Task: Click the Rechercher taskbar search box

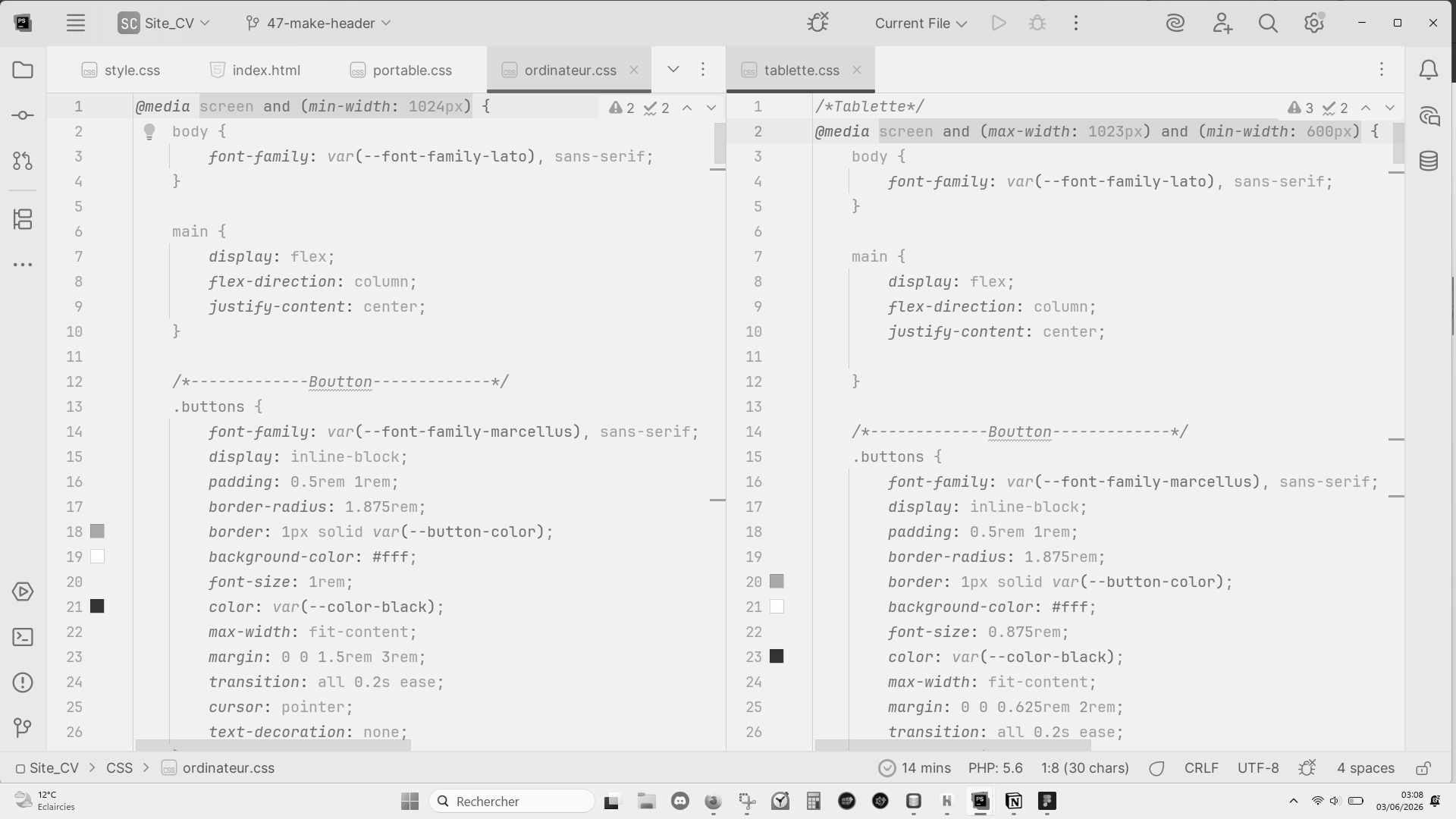Action: pos(511,802)
